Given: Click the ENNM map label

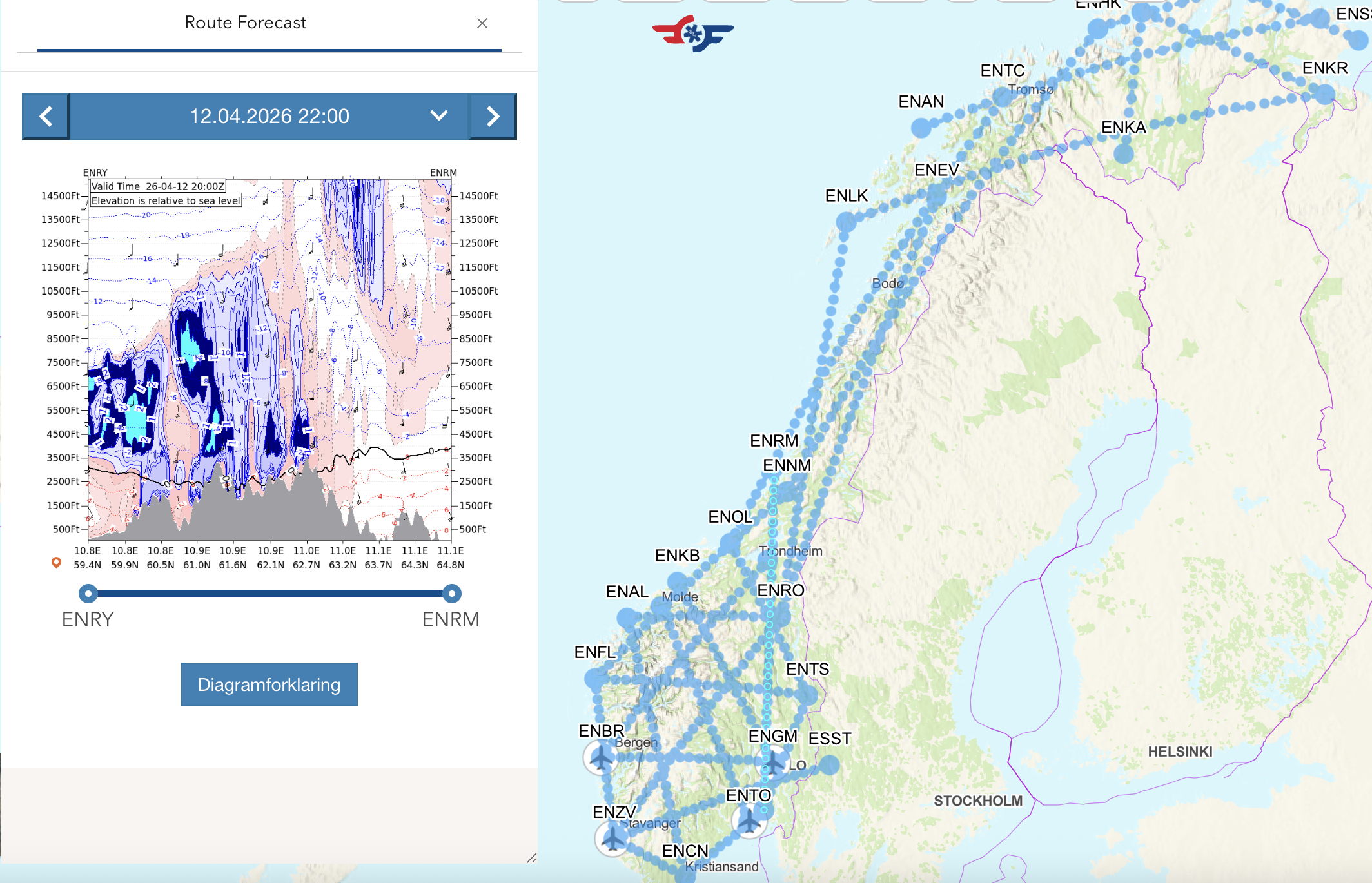Looking at the screenshot, I should click(x=787, y=465).
